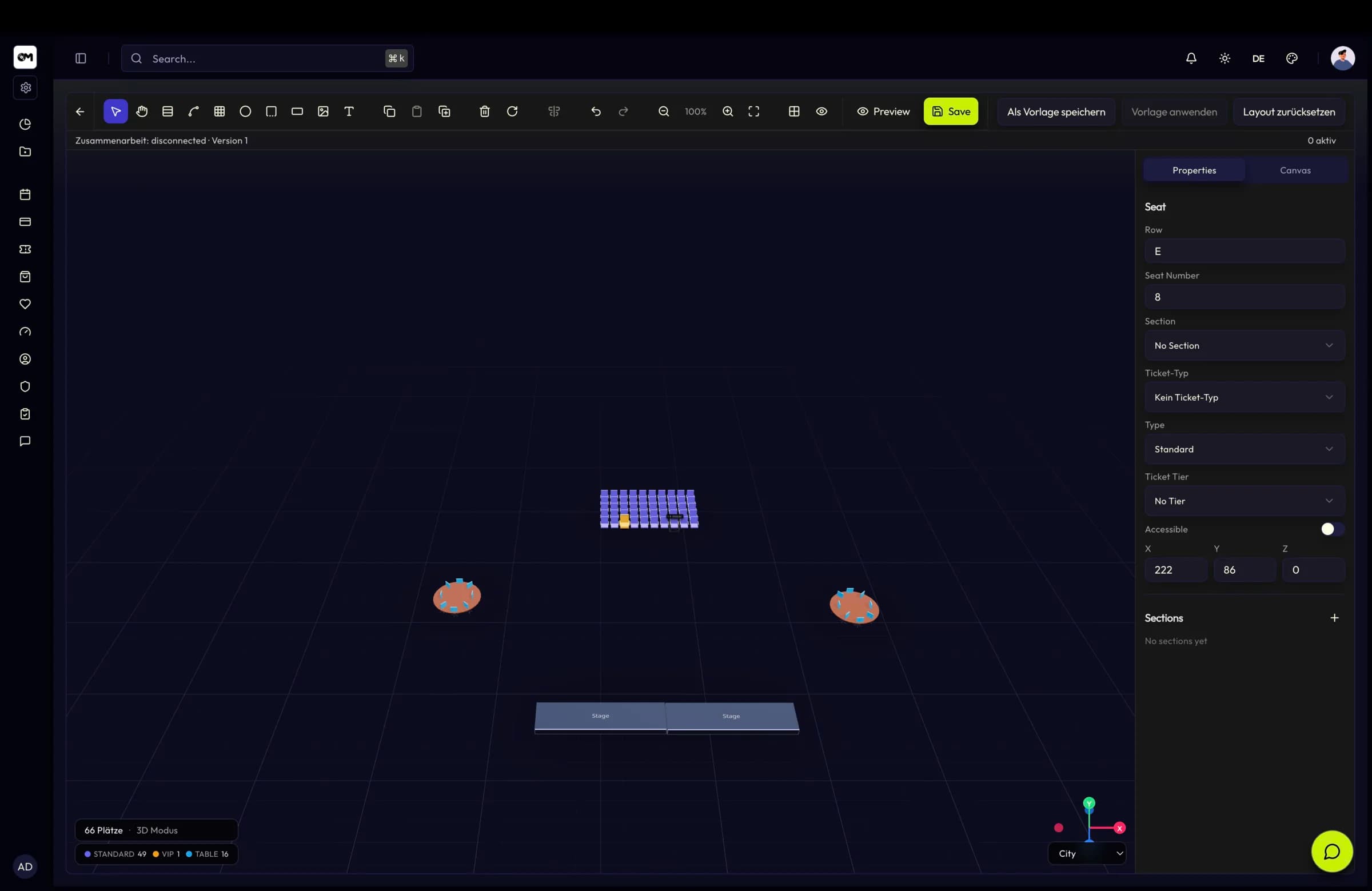Choose the seat row tool
Viewport: 1372px width, 891px height.
click(167, 111)
